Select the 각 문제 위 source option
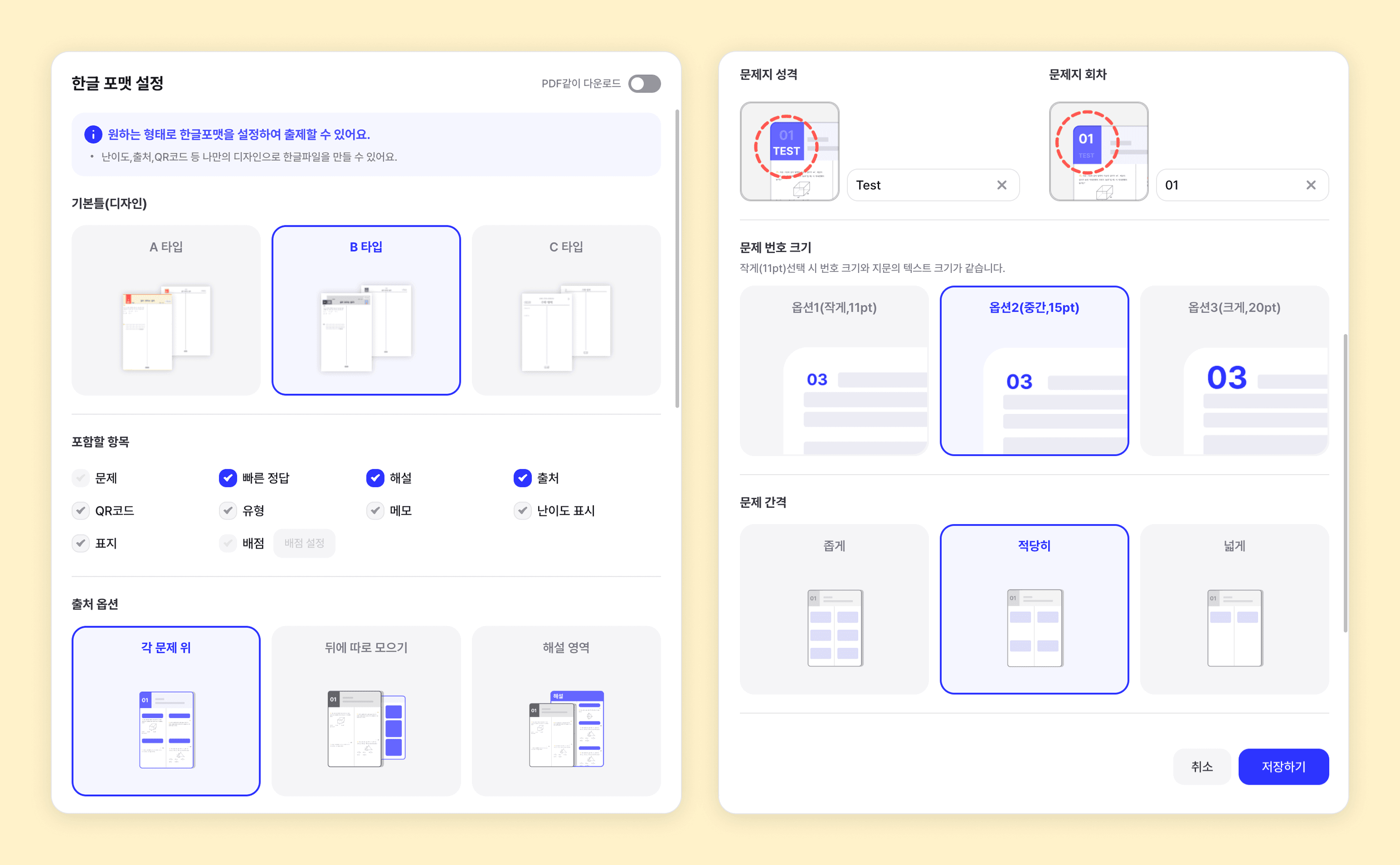 166,710
